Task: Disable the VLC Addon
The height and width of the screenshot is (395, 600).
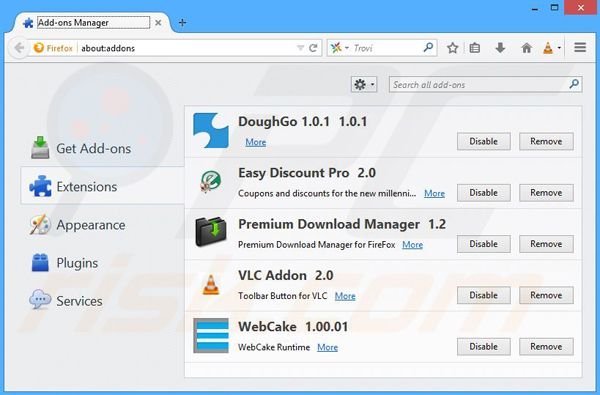Action: (484, 295)
